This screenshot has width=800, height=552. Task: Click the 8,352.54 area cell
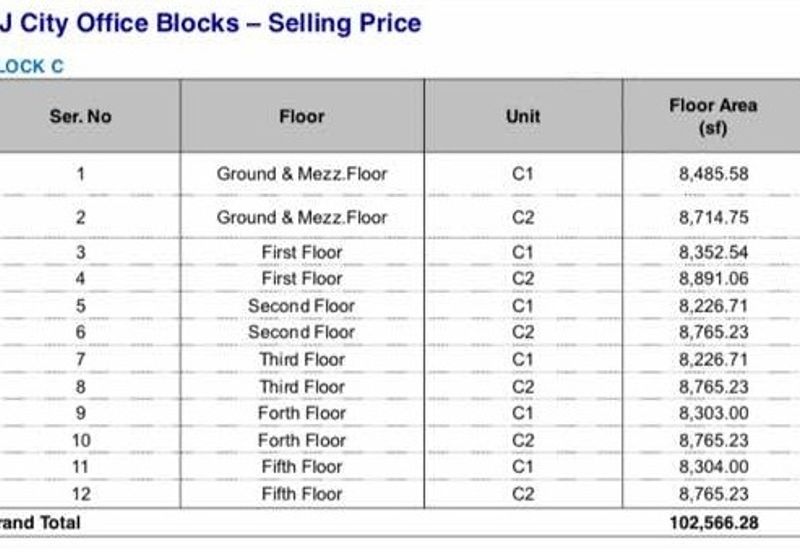pos(712,252)
